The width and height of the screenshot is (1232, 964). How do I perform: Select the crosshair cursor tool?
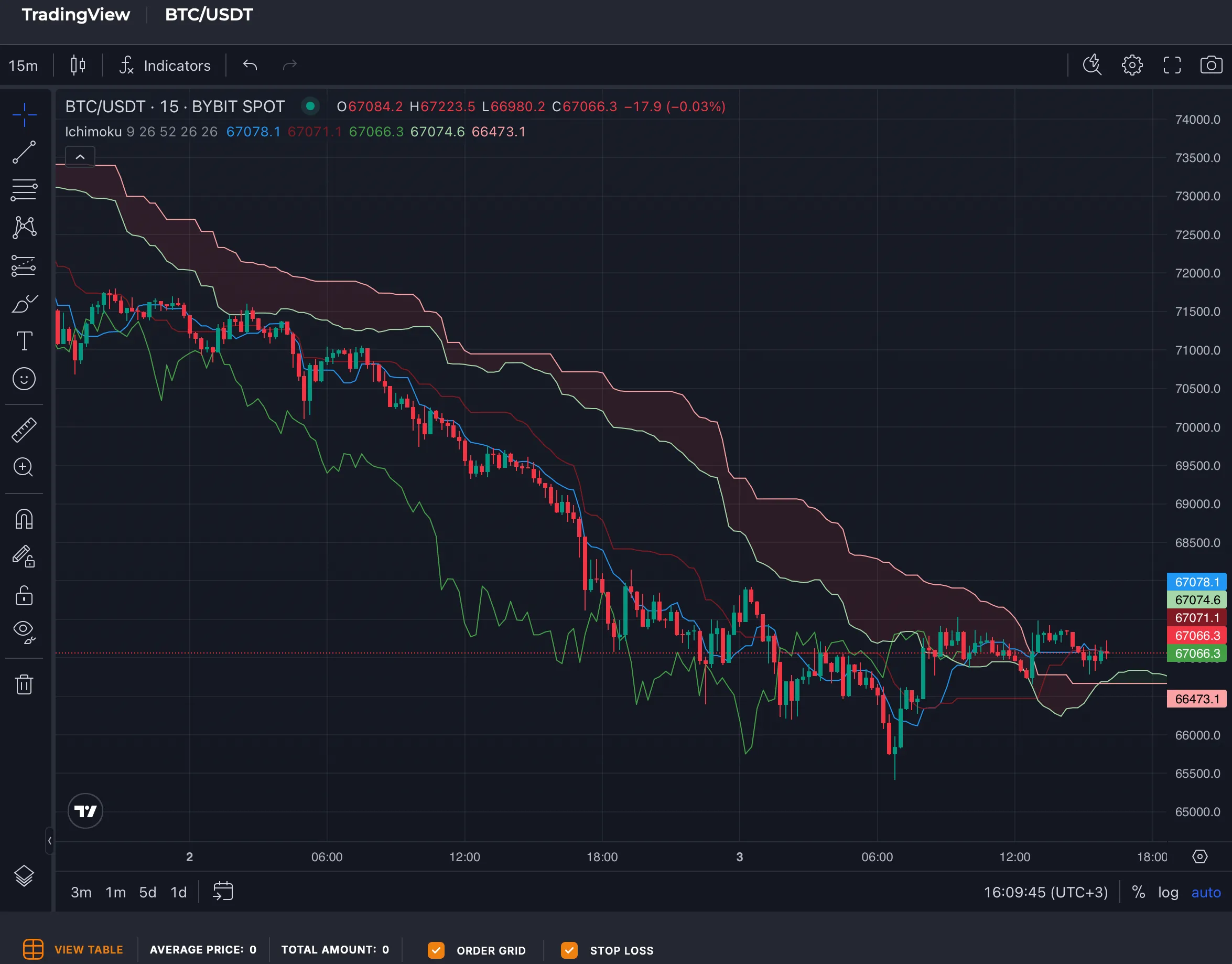tap(24, 115)
